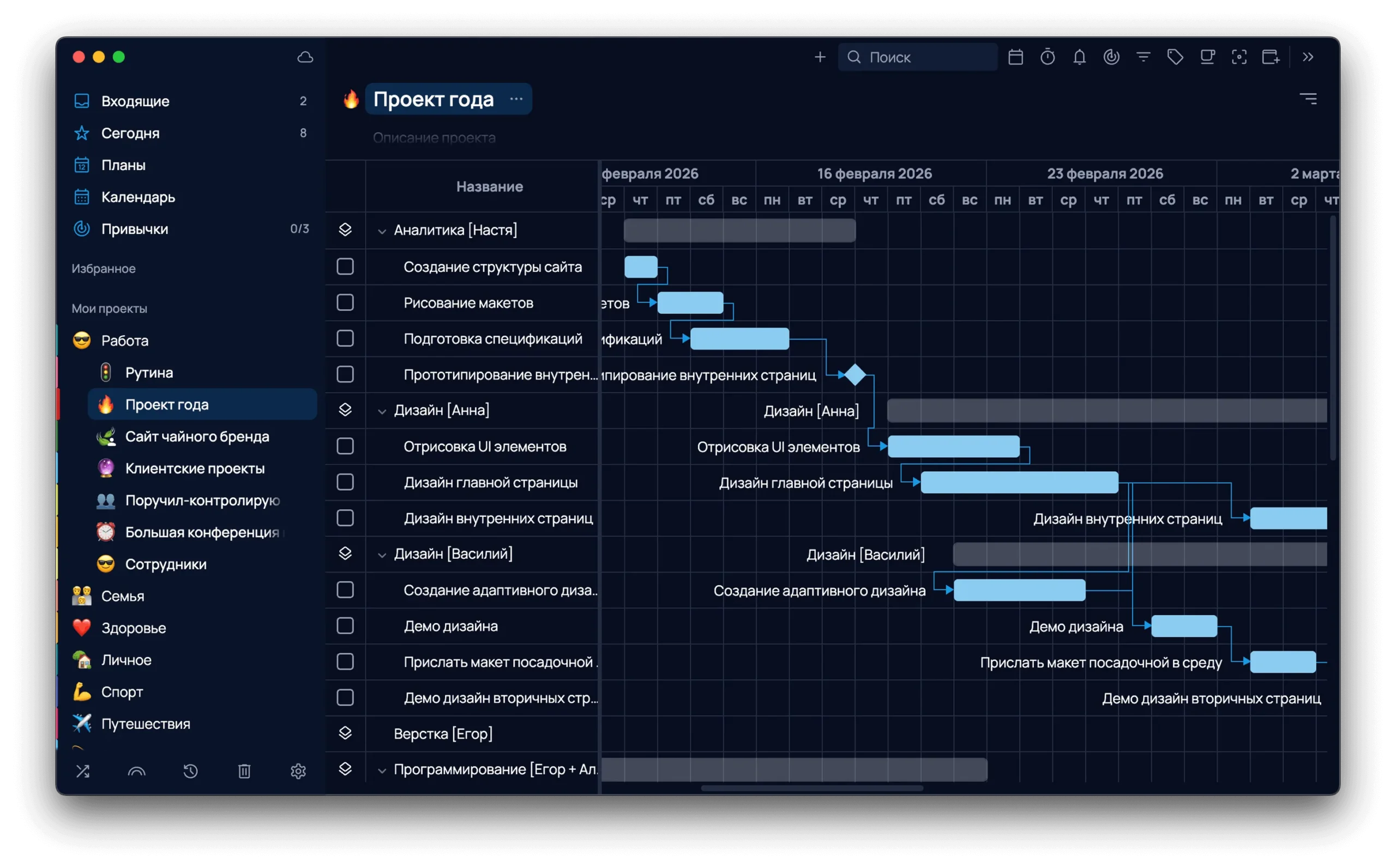1396x868 pixels.
Task: Collapse the 'Дизайн [Анна]' section
Action: click(x=382, y=410)
